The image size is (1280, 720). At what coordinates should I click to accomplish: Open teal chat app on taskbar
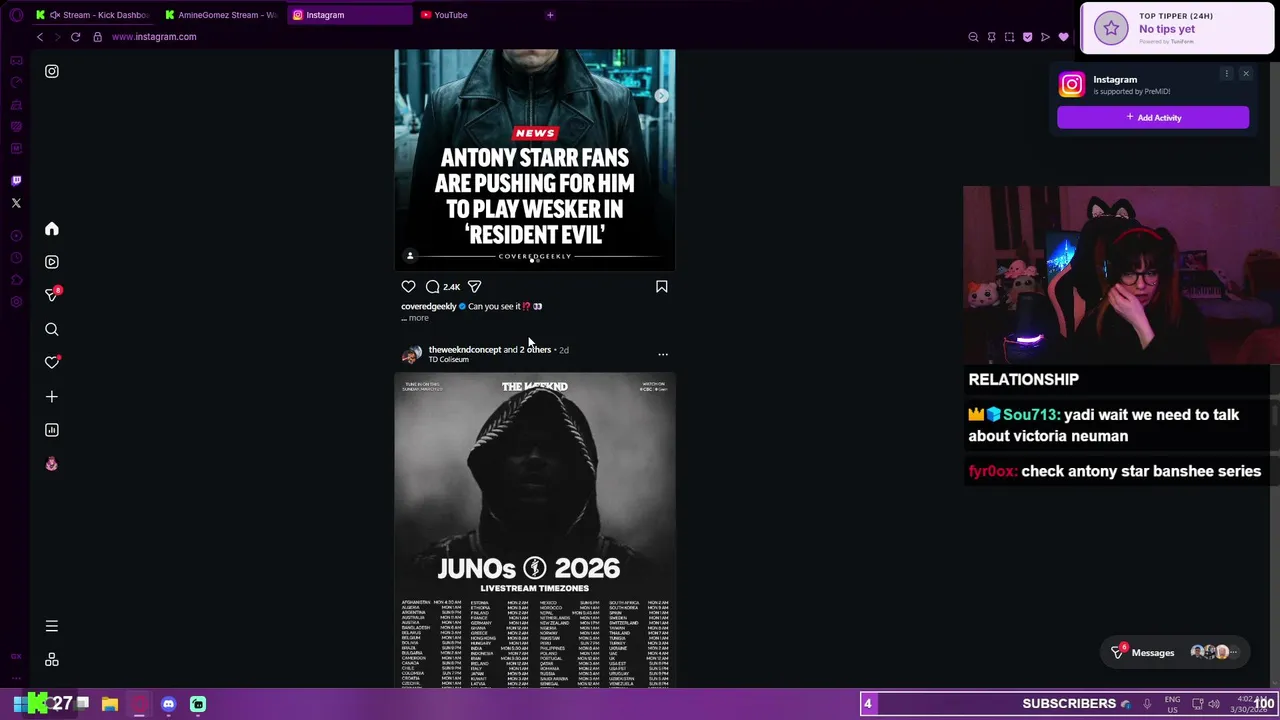(x=198, y=704)
